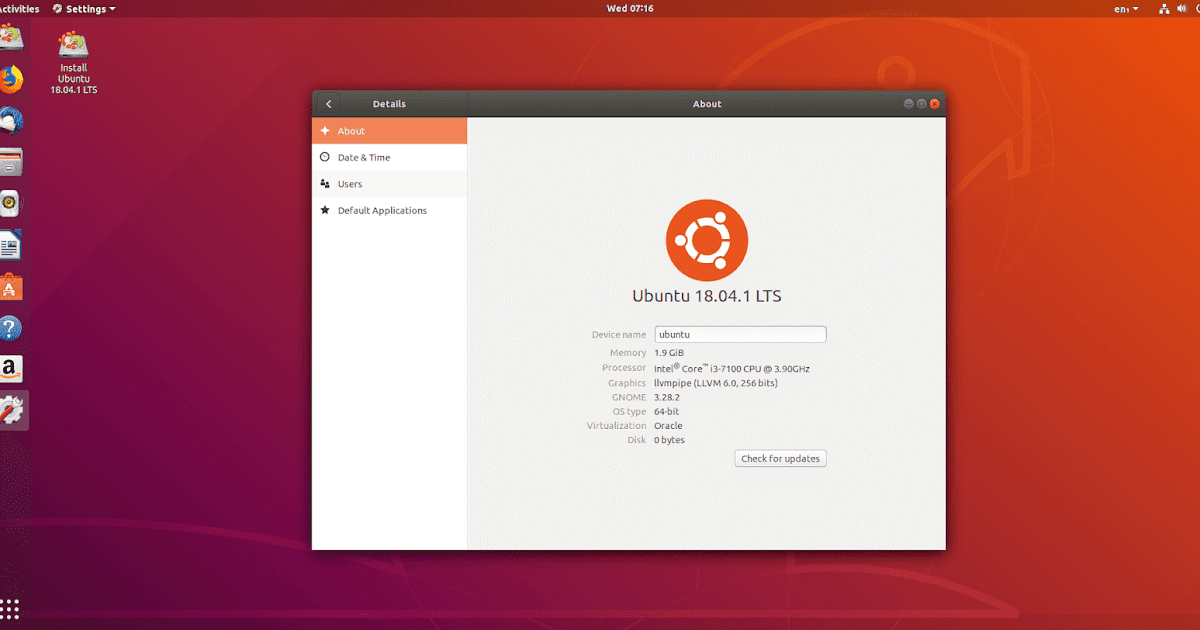Screen dimensions: 1200x630
Task: Select Date & Time settings section
Action: pyautogui.click(x=389, y=157)
